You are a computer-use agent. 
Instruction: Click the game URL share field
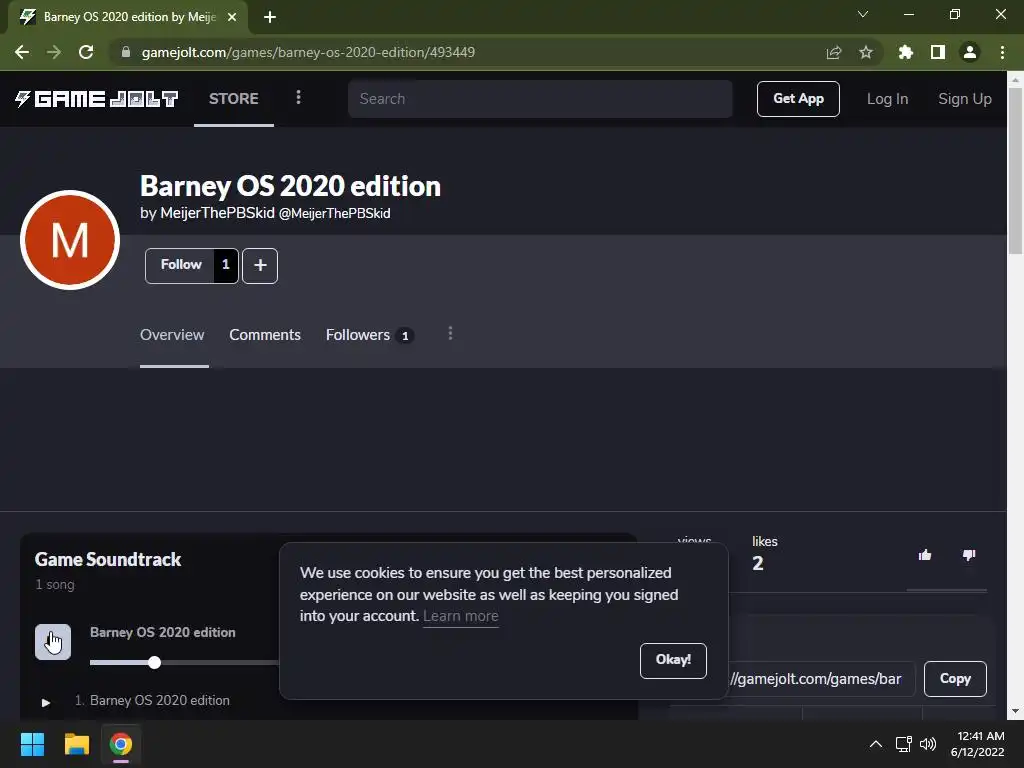tap(821, 679)
